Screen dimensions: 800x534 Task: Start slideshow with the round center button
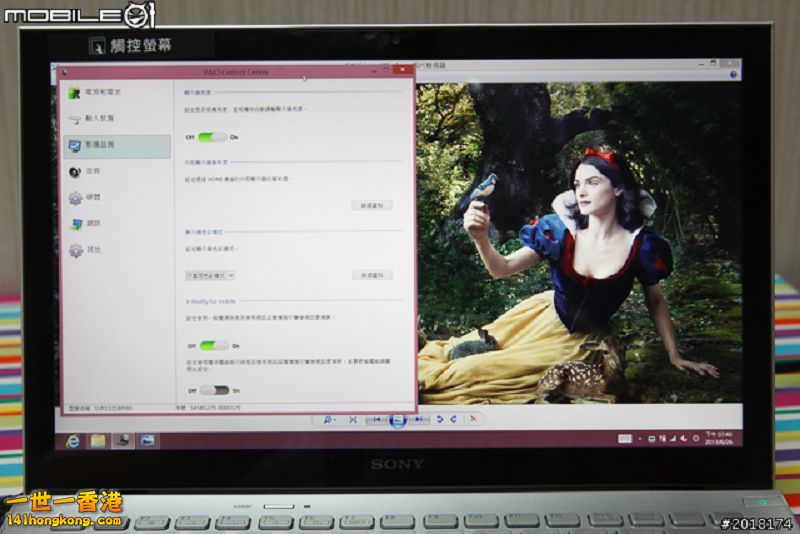coord(398,420)
